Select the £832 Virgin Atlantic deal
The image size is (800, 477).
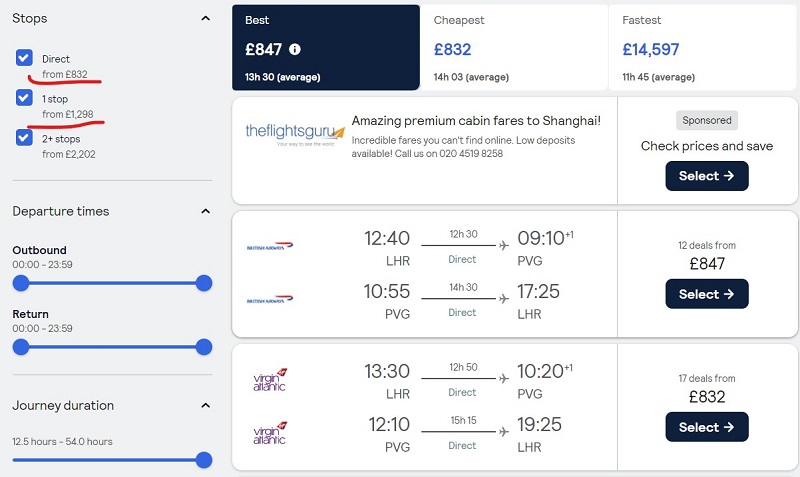(707, 427)
